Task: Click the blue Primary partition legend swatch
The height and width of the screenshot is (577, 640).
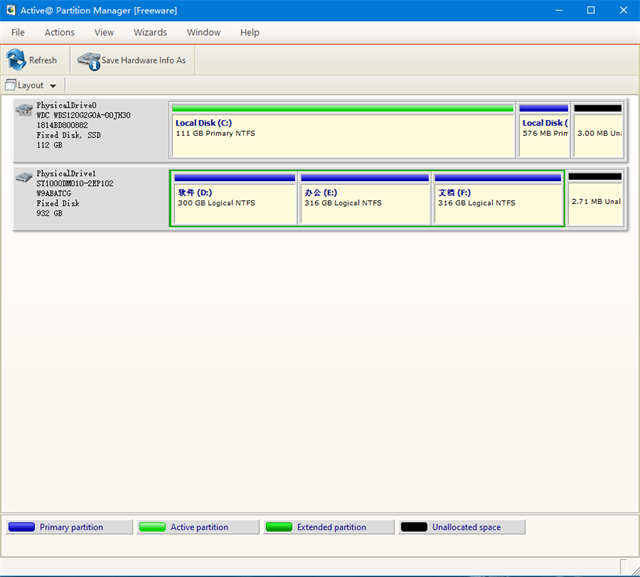Action: (22, 527)
